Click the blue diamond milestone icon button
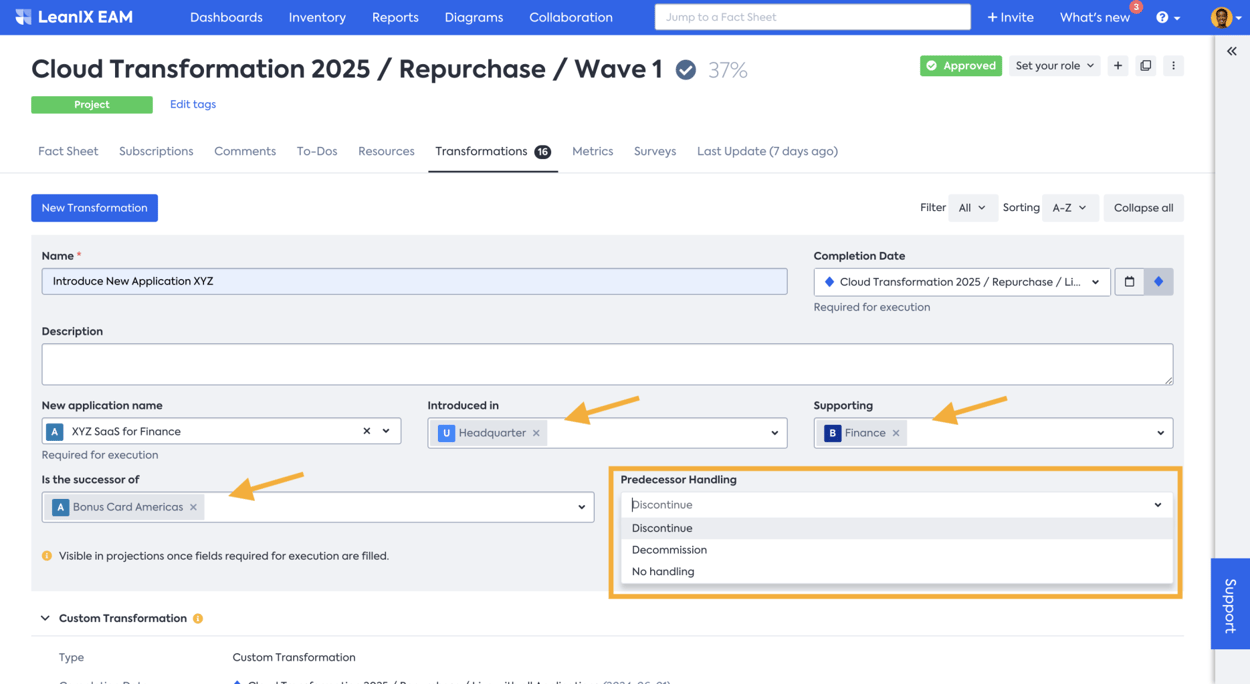This screenshot has height=684, width=1250. click(x=1158, y=282)
